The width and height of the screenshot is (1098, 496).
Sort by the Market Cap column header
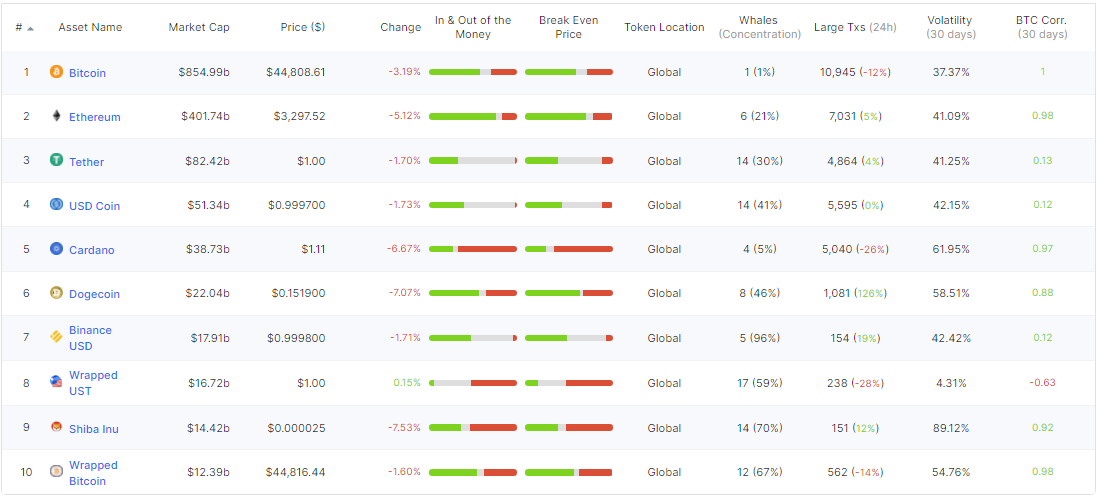[199, 27]
